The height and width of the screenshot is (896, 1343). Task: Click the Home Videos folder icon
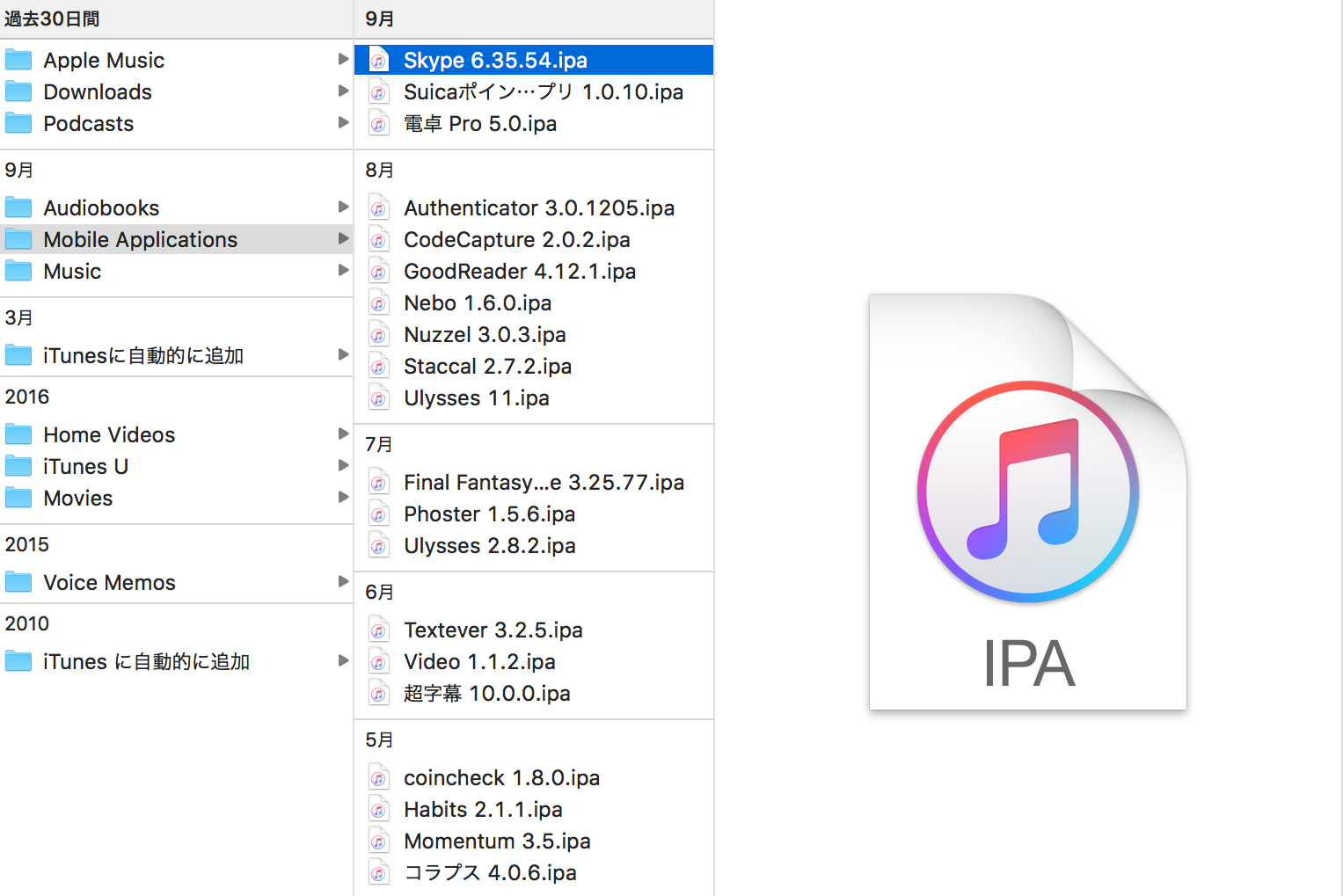pos(18,434)
